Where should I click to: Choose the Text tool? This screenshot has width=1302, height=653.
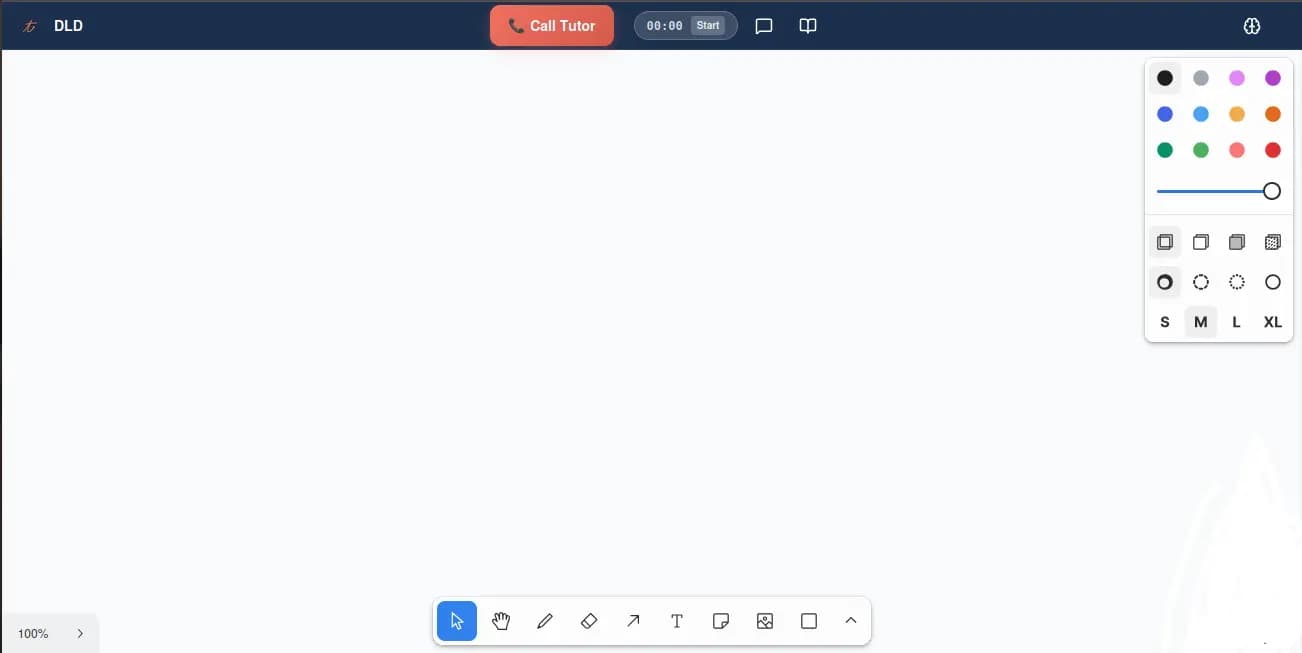(x=677, y=621)
